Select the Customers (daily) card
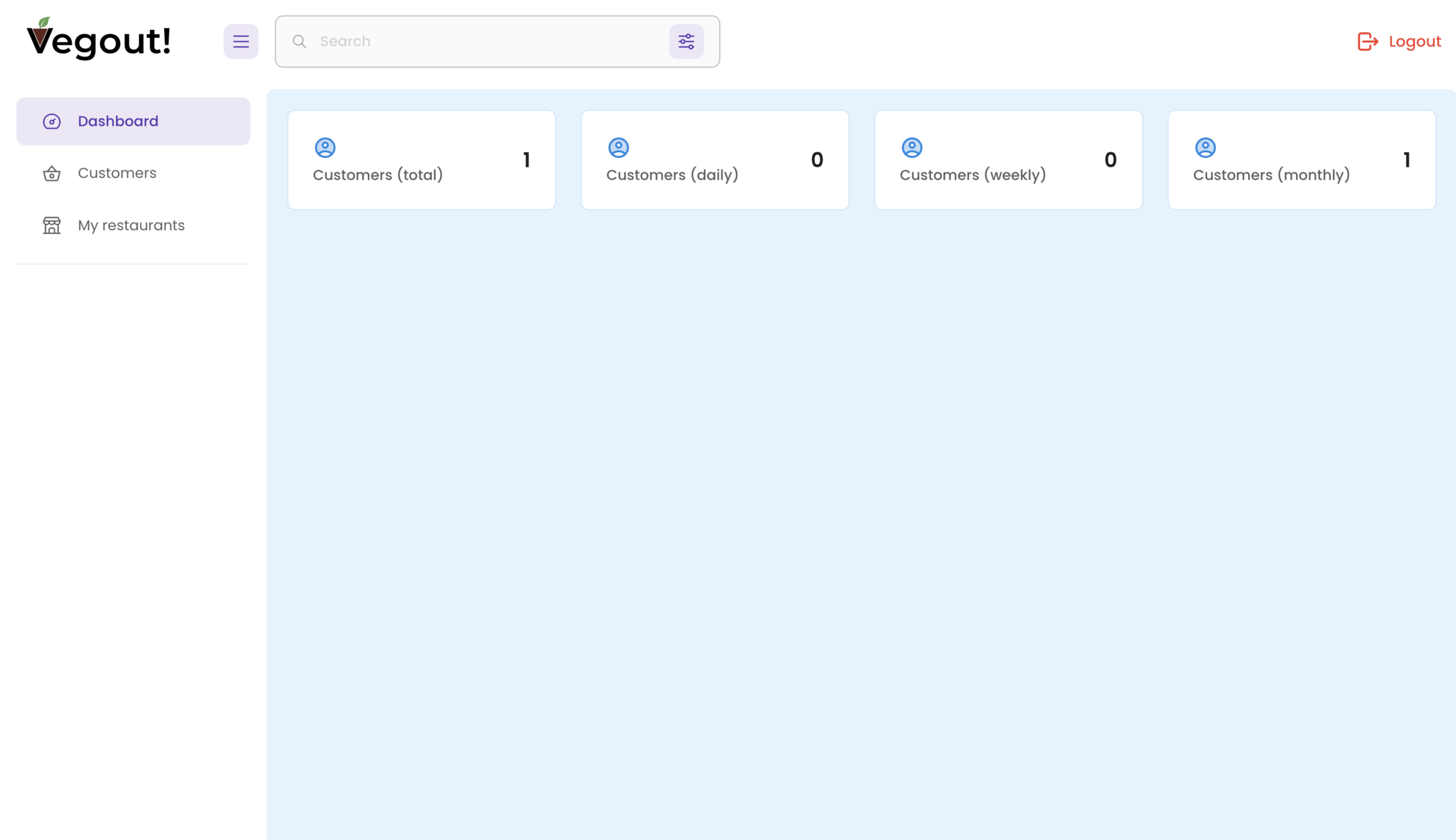 tap(715, 160)
